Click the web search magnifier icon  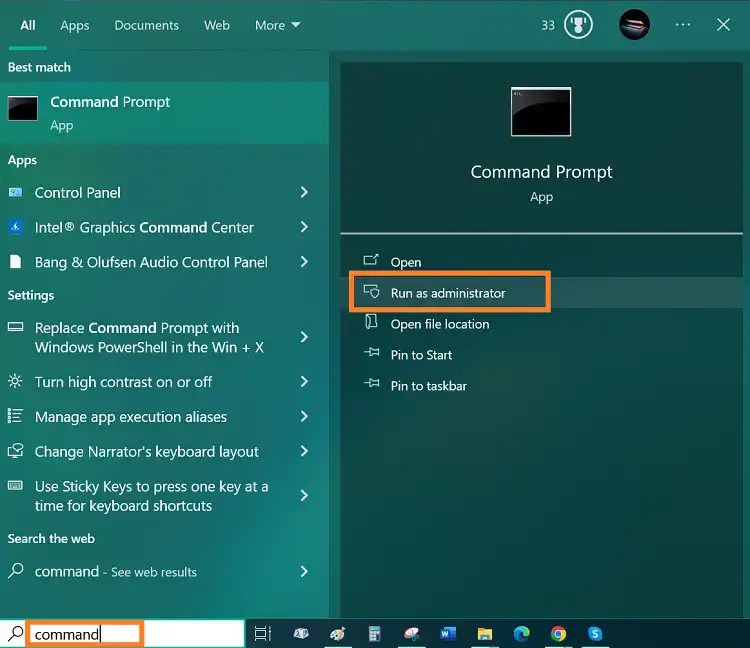[16, 571]
